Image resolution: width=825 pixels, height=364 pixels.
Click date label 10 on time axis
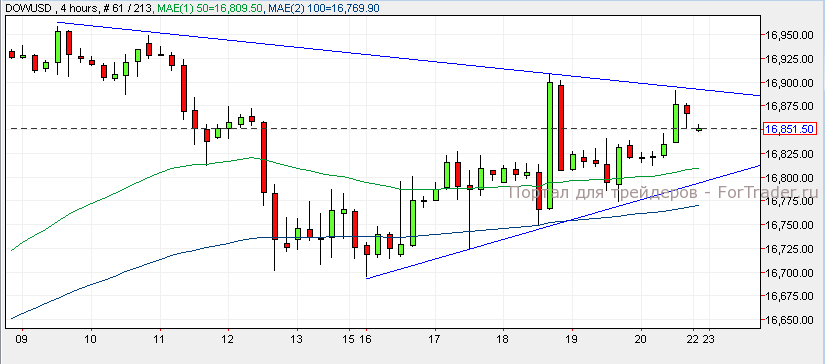pyautogui.click(x=91, y=340)
